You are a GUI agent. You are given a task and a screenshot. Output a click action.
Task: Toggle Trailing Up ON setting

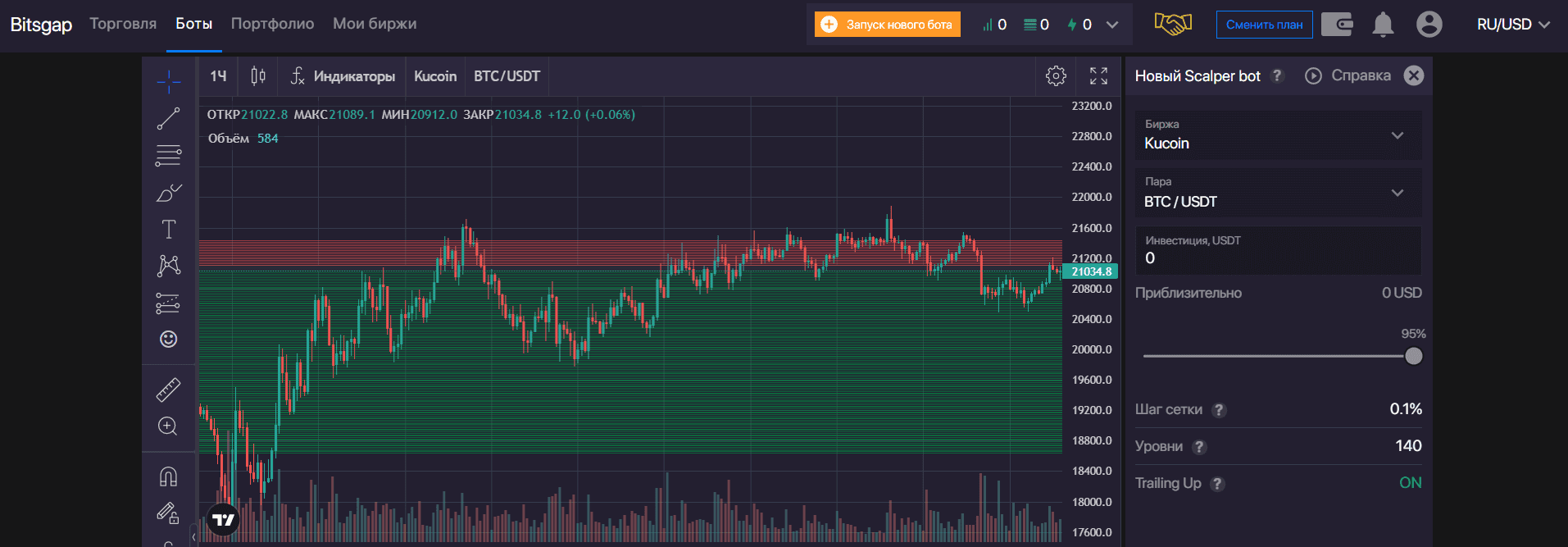pos(1411,483)
